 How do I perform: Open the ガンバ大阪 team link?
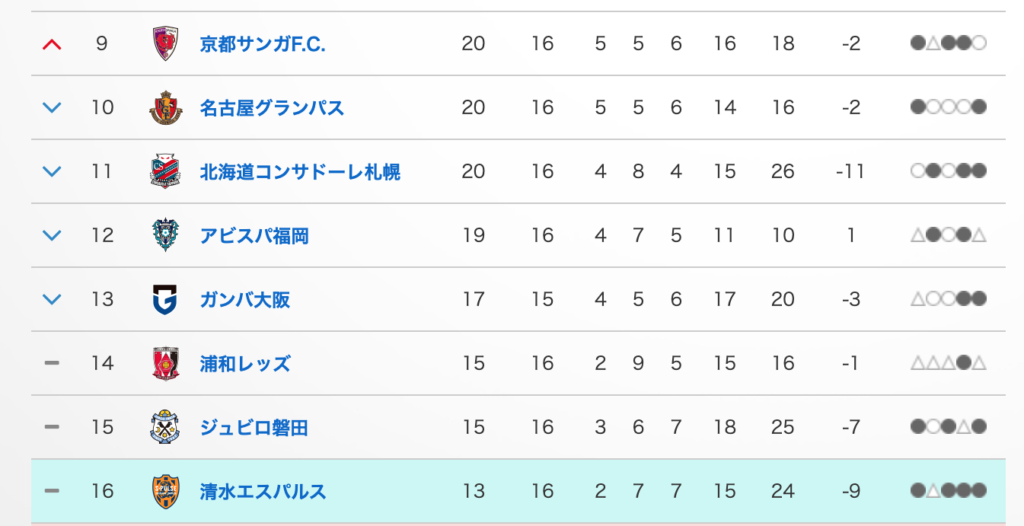pos(245,300)
